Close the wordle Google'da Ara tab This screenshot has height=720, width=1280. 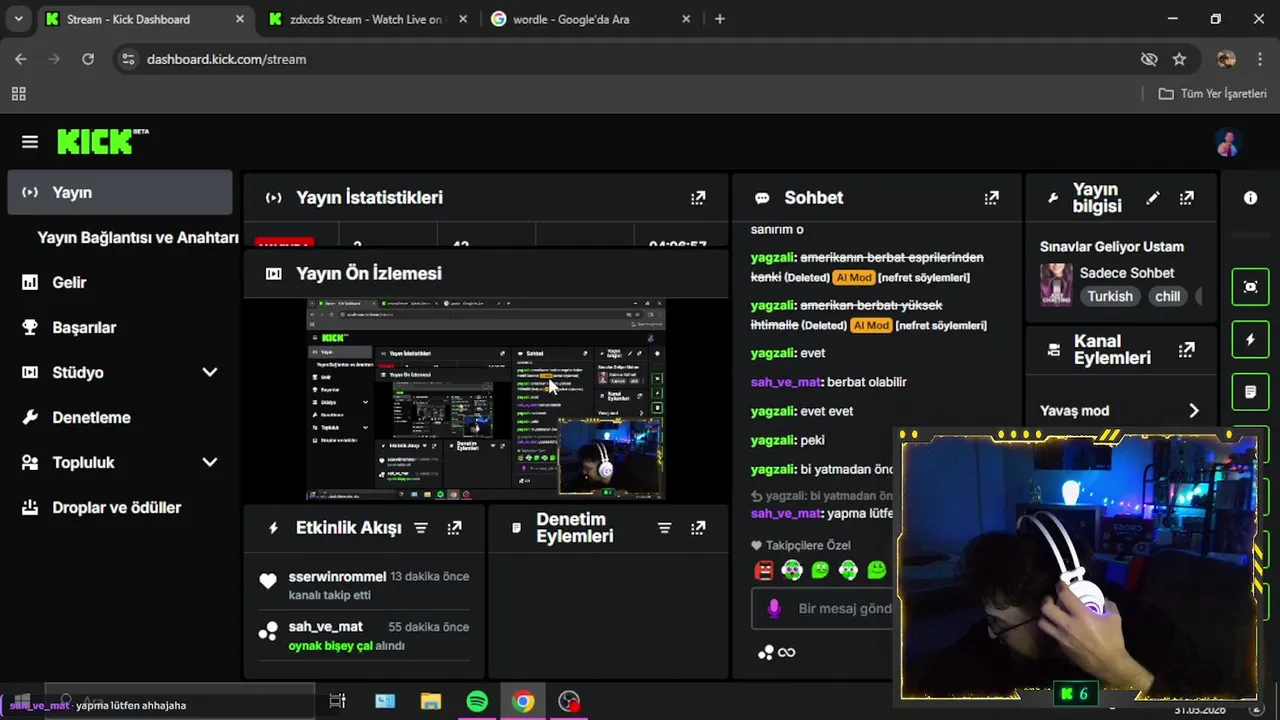[685, 19]
